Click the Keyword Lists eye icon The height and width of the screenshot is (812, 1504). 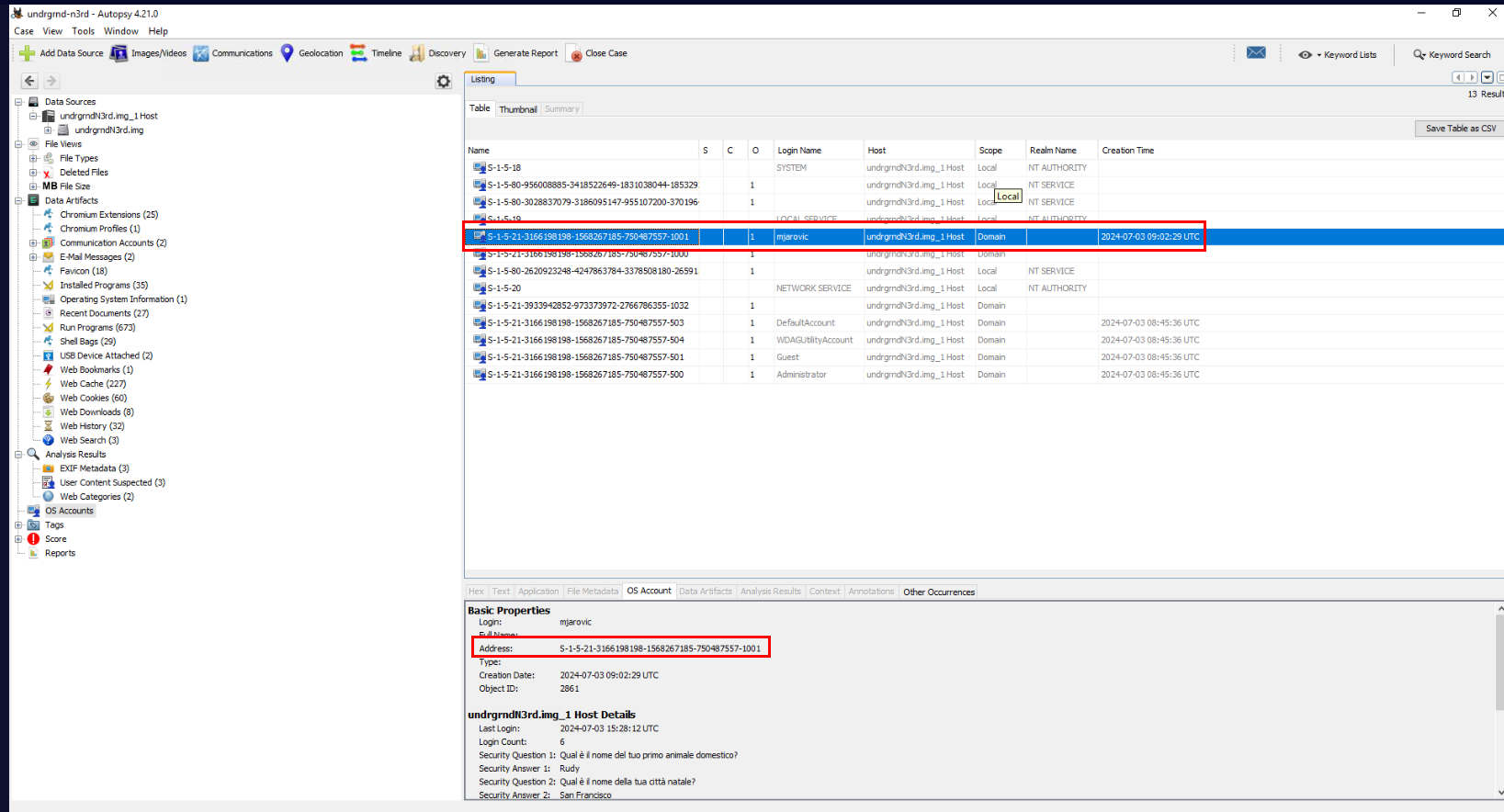[1305, 54]
